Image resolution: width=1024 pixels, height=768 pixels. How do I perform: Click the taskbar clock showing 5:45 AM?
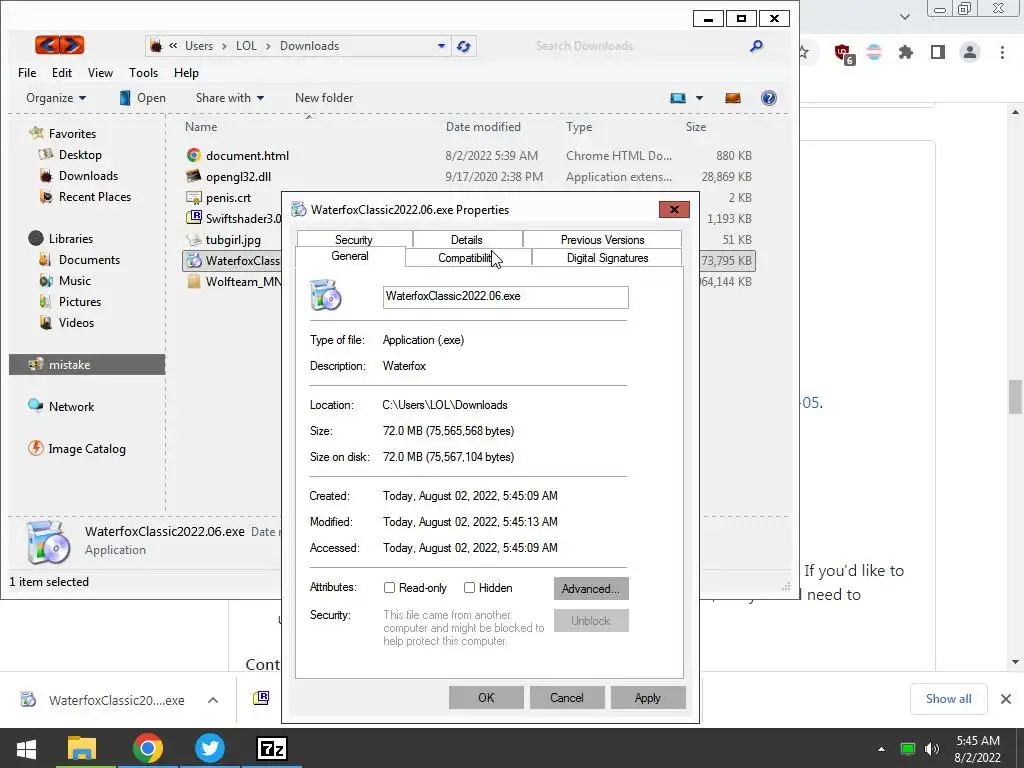(978, 748)
